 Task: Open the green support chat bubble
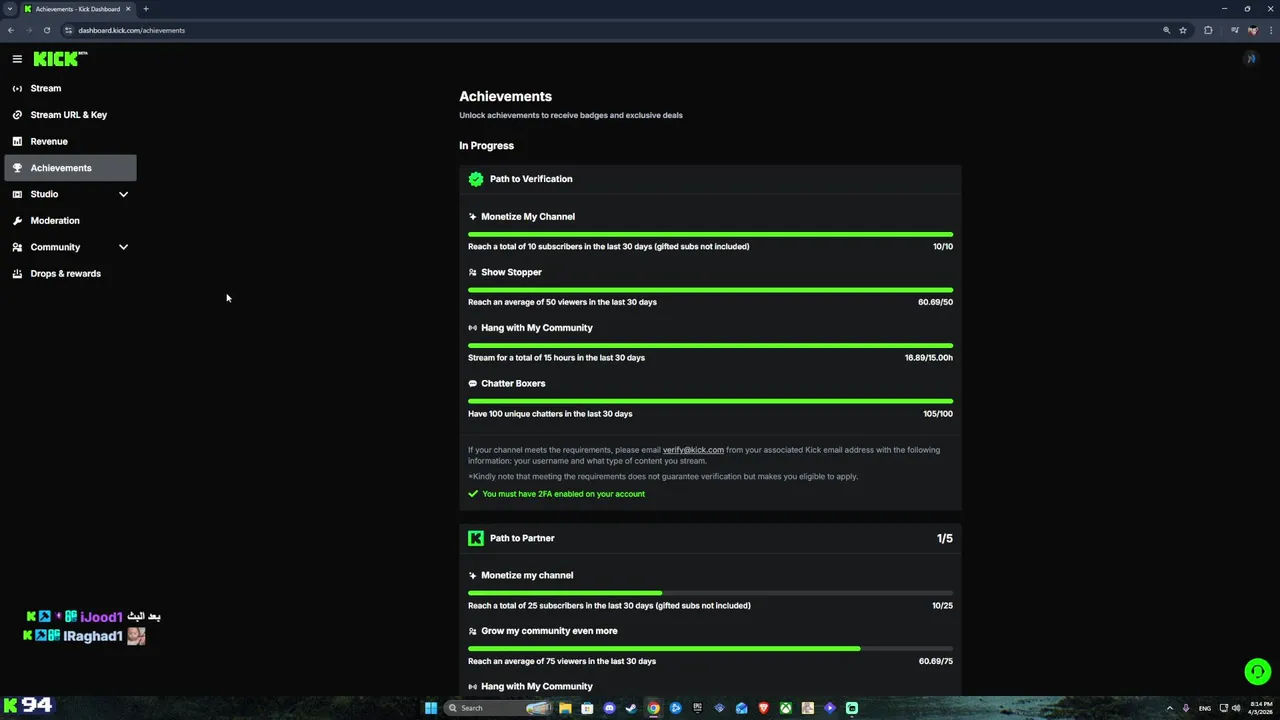pos(1257,672)
